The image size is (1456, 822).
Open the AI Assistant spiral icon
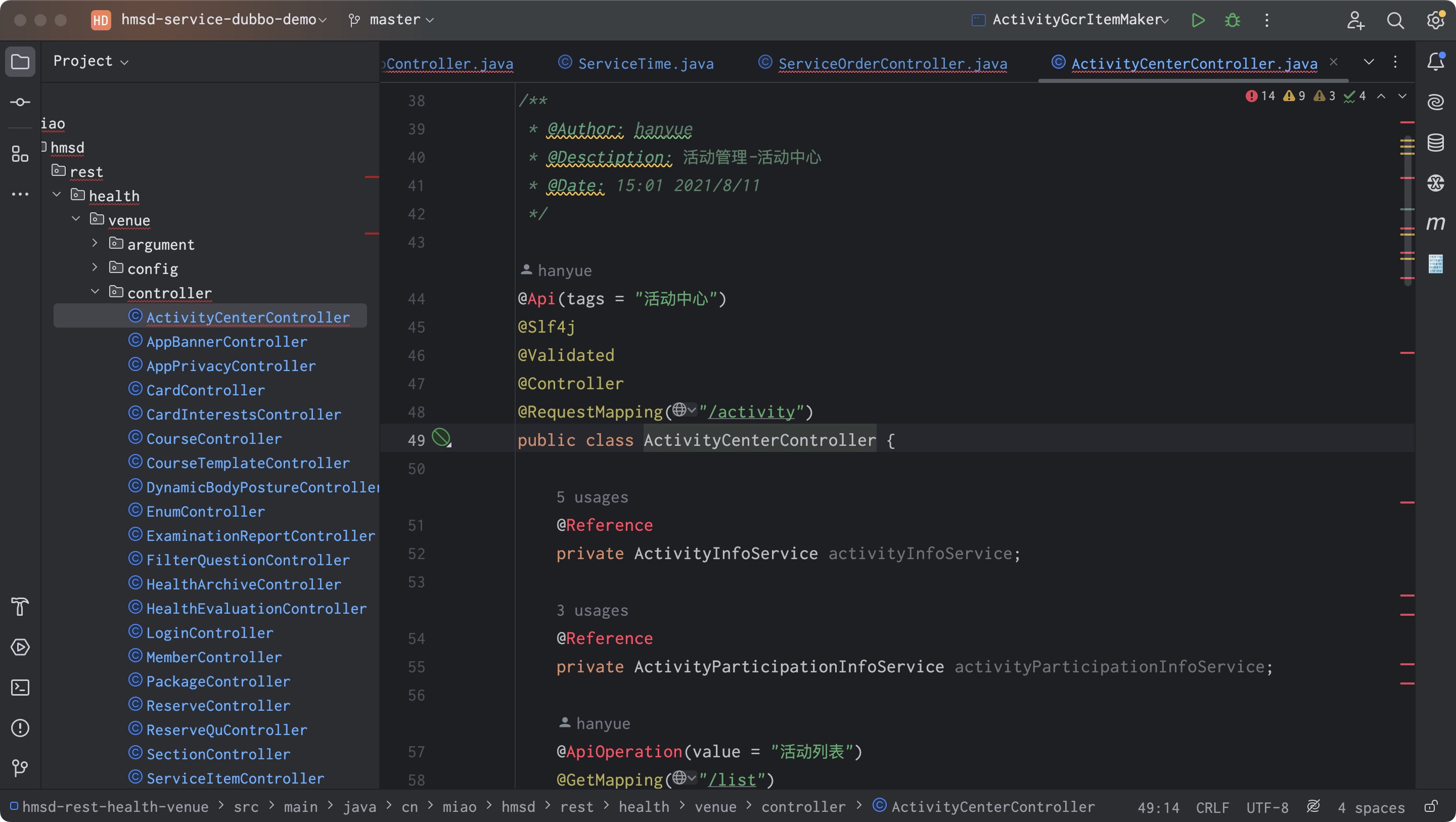tap(1436, 102)
